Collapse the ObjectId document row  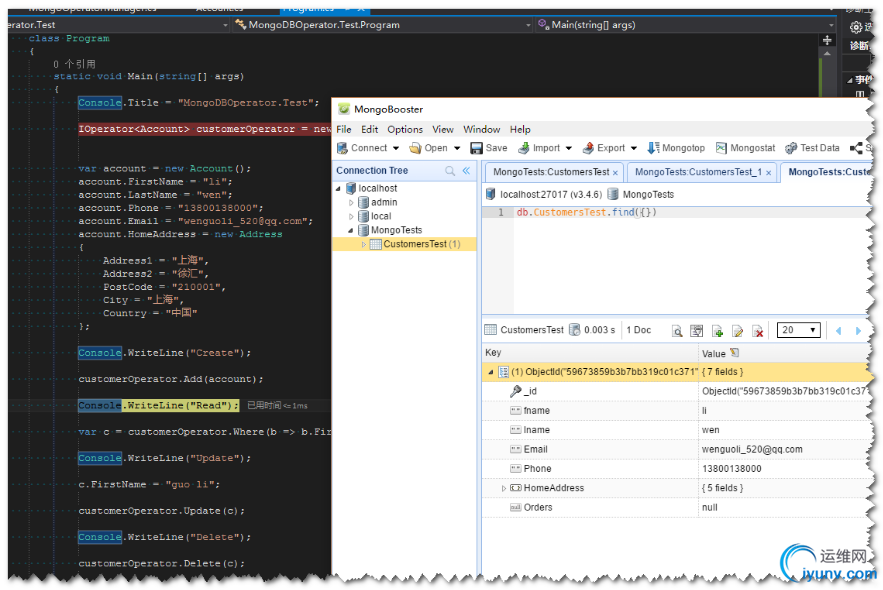click(490, 372)
